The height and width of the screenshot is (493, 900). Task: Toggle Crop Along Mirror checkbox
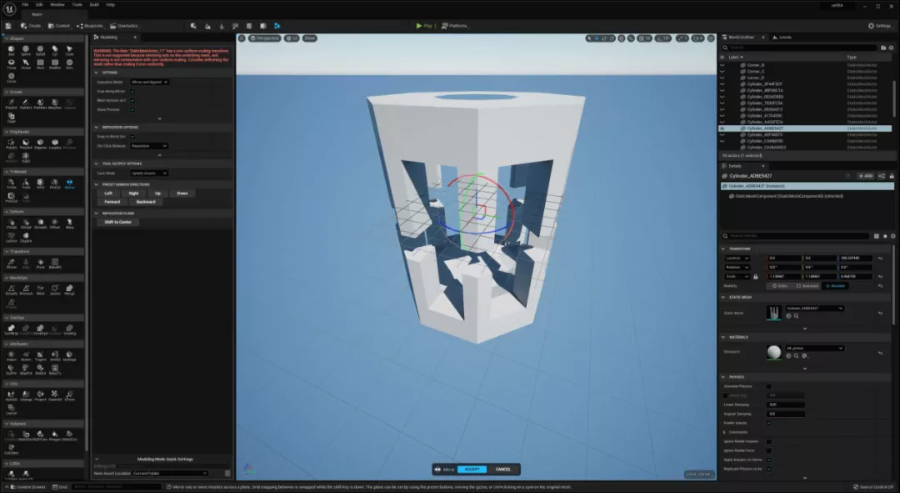coord(132,91)
